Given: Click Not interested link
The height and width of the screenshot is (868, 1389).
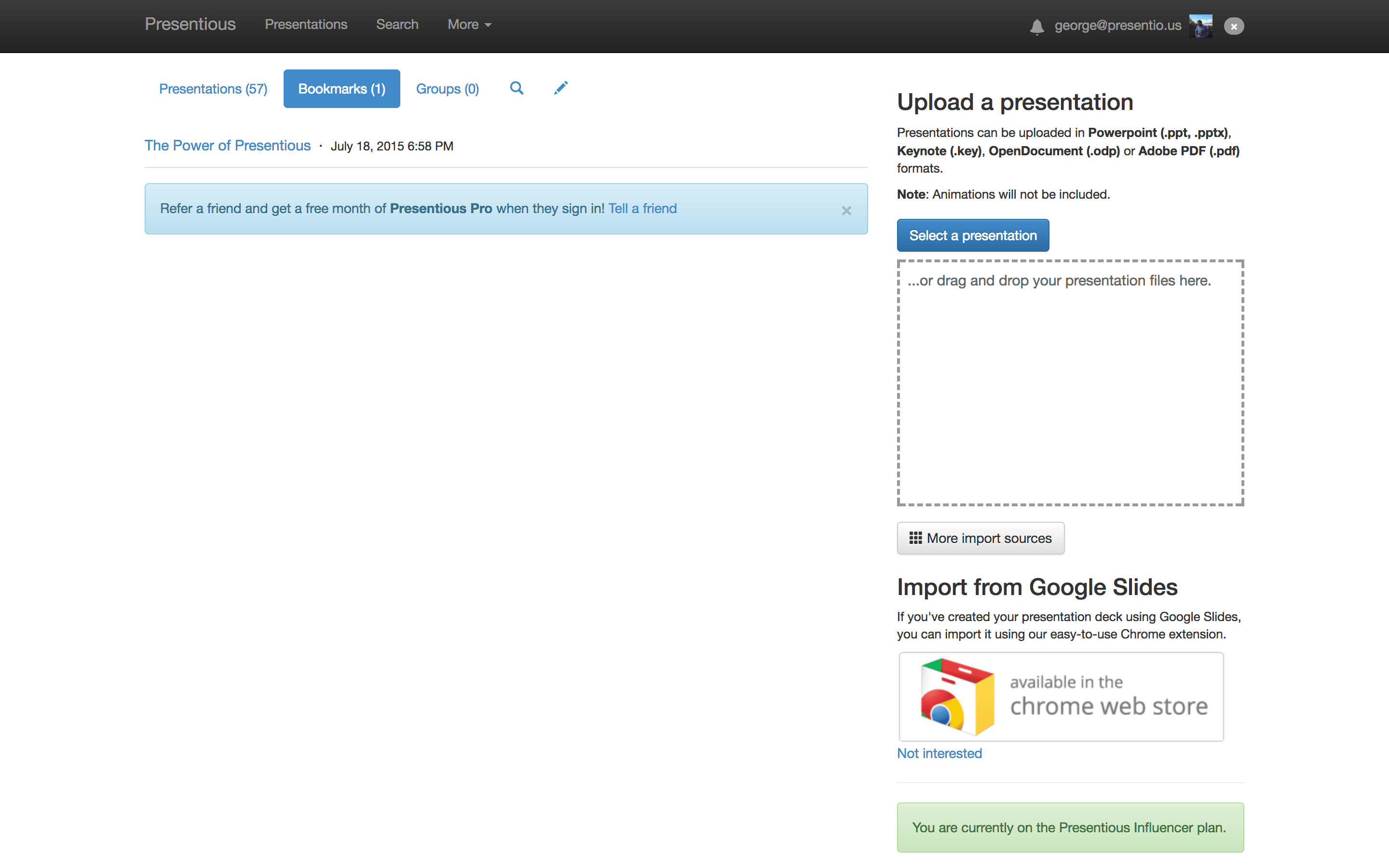Looking at the screenshot, I should 939,753.
